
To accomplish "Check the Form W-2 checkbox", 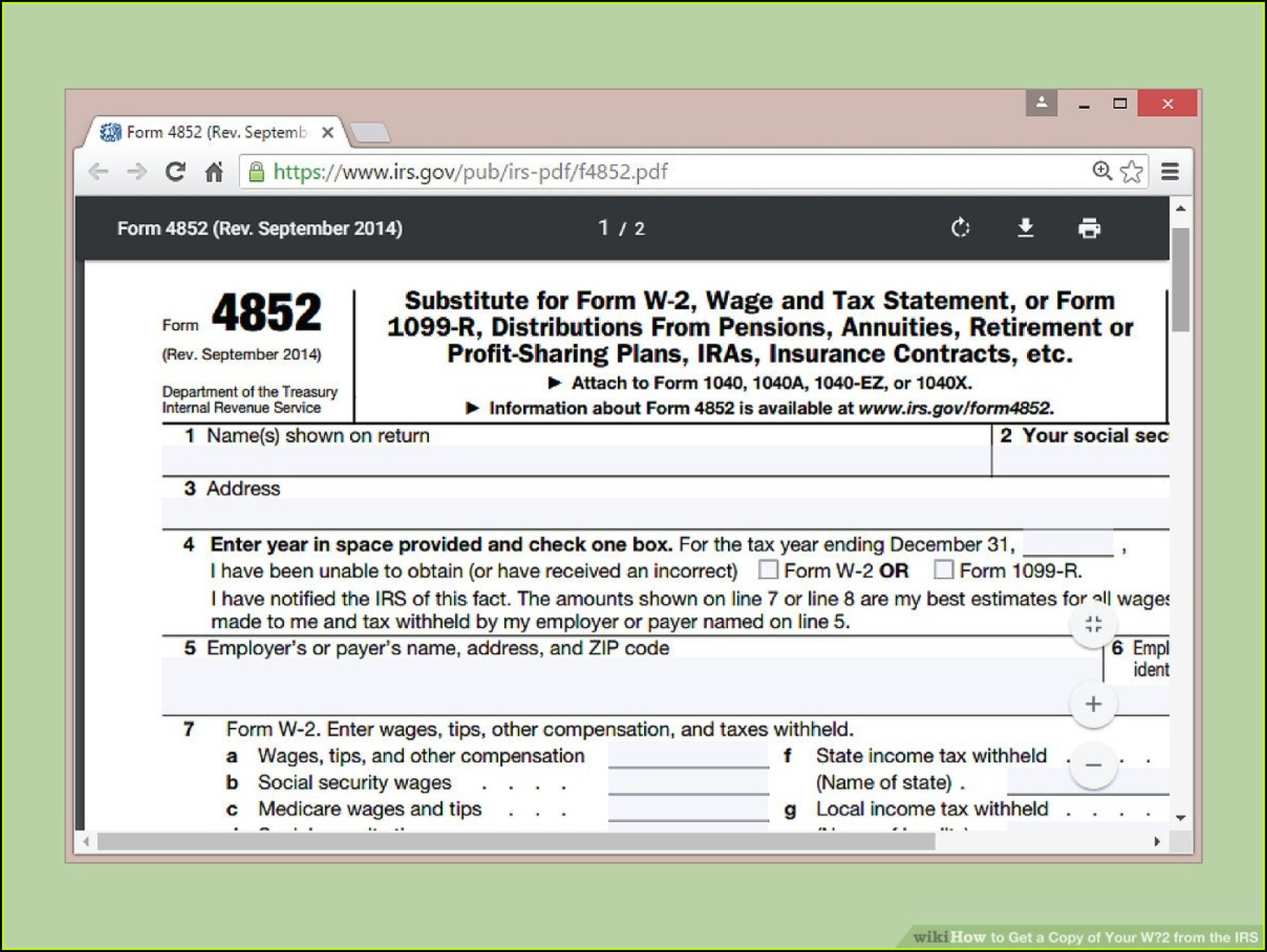I will [x=768, y=569].
